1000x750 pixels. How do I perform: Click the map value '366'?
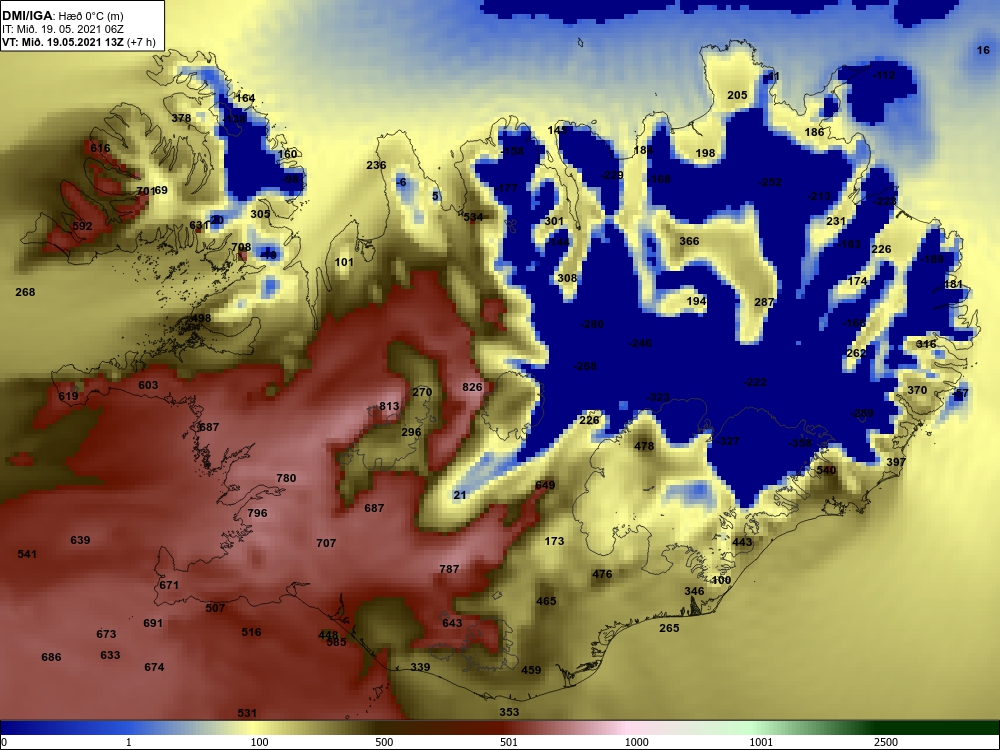[x=689, y=241]
